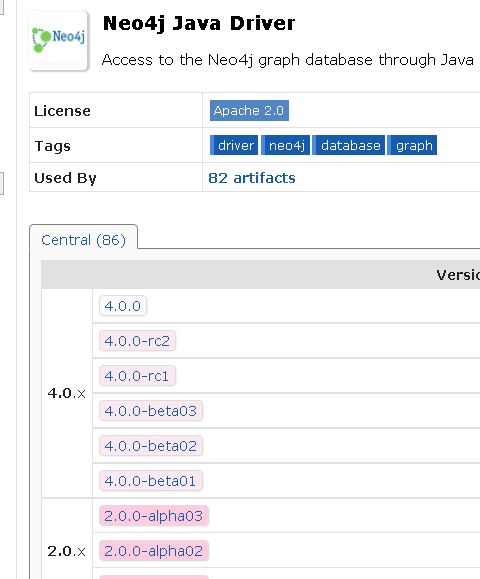Image resolution: width=480 pixels, height=579 pixels.
Task: Click the Used By row label
Action: tap(65, 178)
